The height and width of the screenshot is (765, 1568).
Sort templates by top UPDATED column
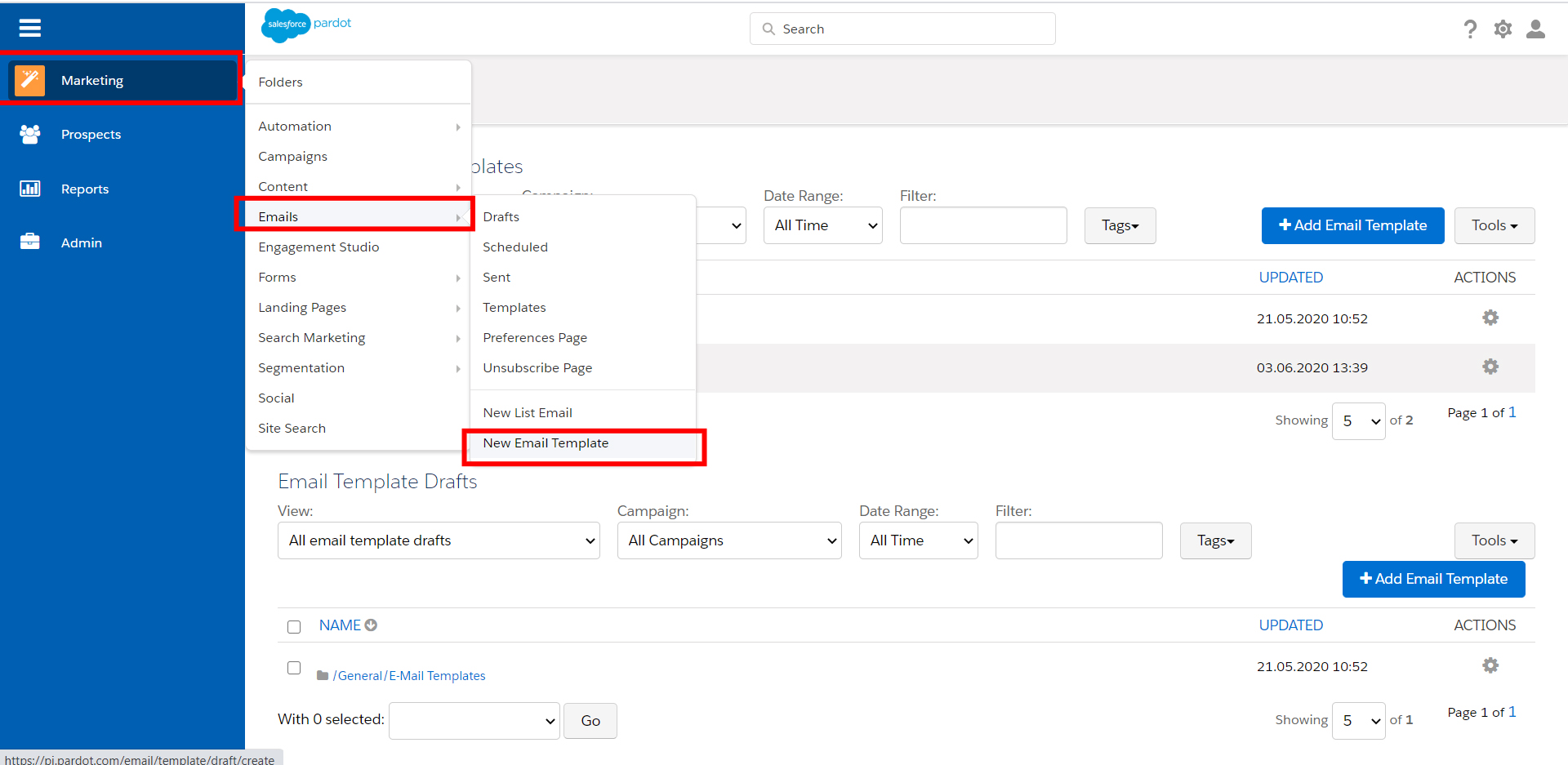click(1290, 277)
